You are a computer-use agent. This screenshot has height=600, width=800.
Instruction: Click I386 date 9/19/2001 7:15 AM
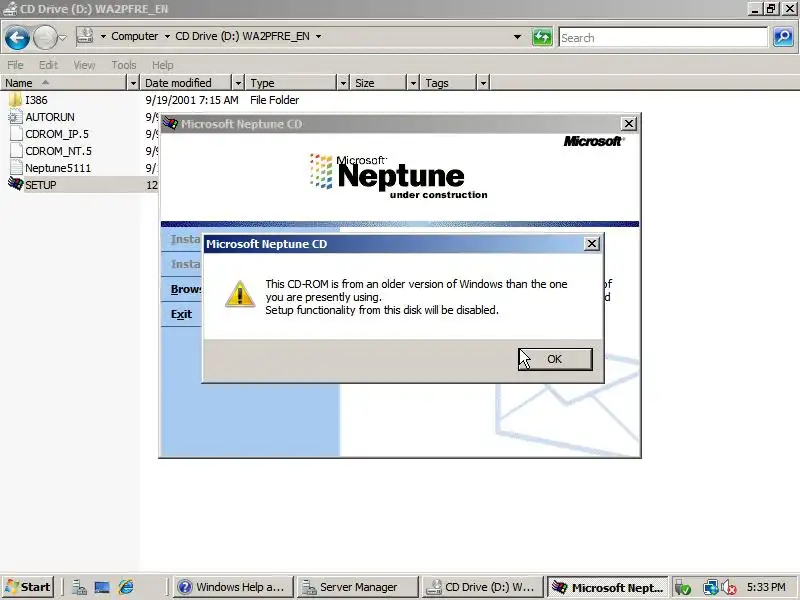(x=192, y=100)
